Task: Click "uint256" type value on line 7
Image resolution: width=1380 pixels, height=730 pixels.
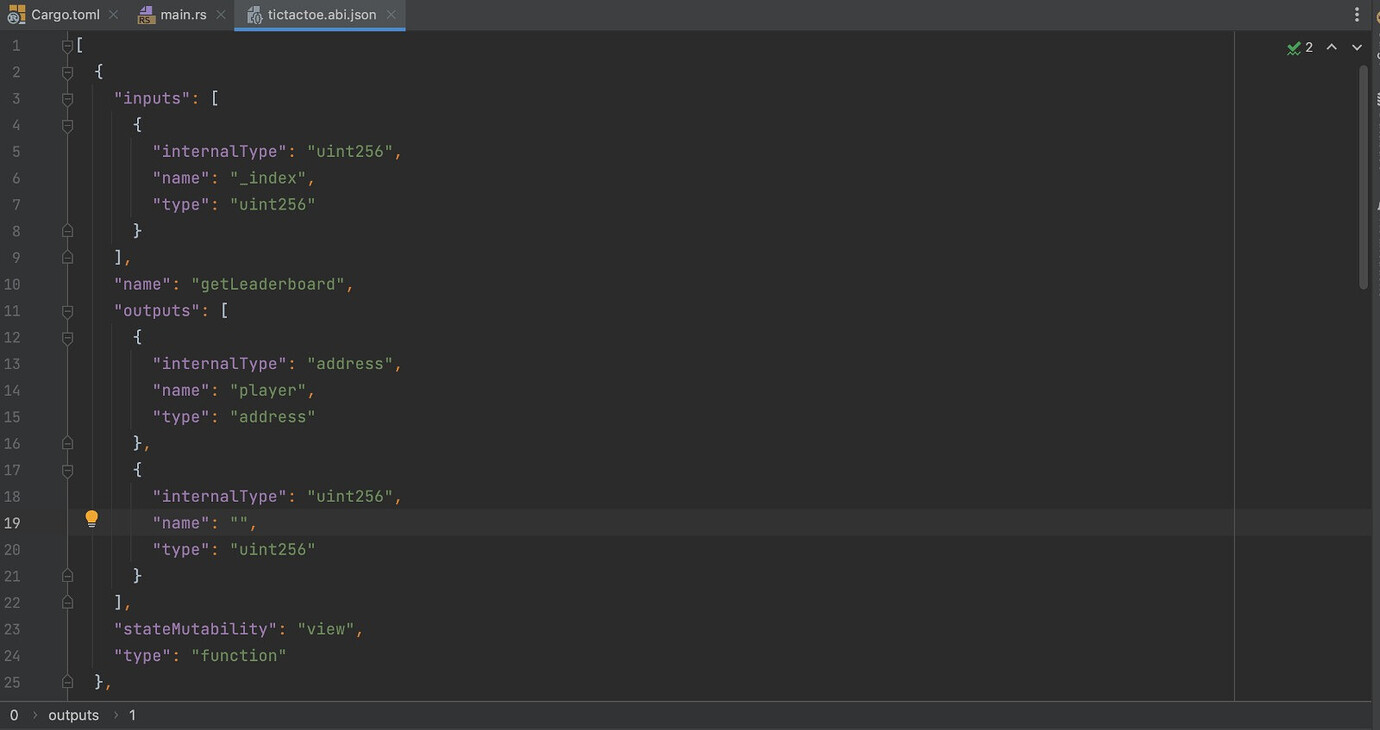Action: [x=273, y=204]
